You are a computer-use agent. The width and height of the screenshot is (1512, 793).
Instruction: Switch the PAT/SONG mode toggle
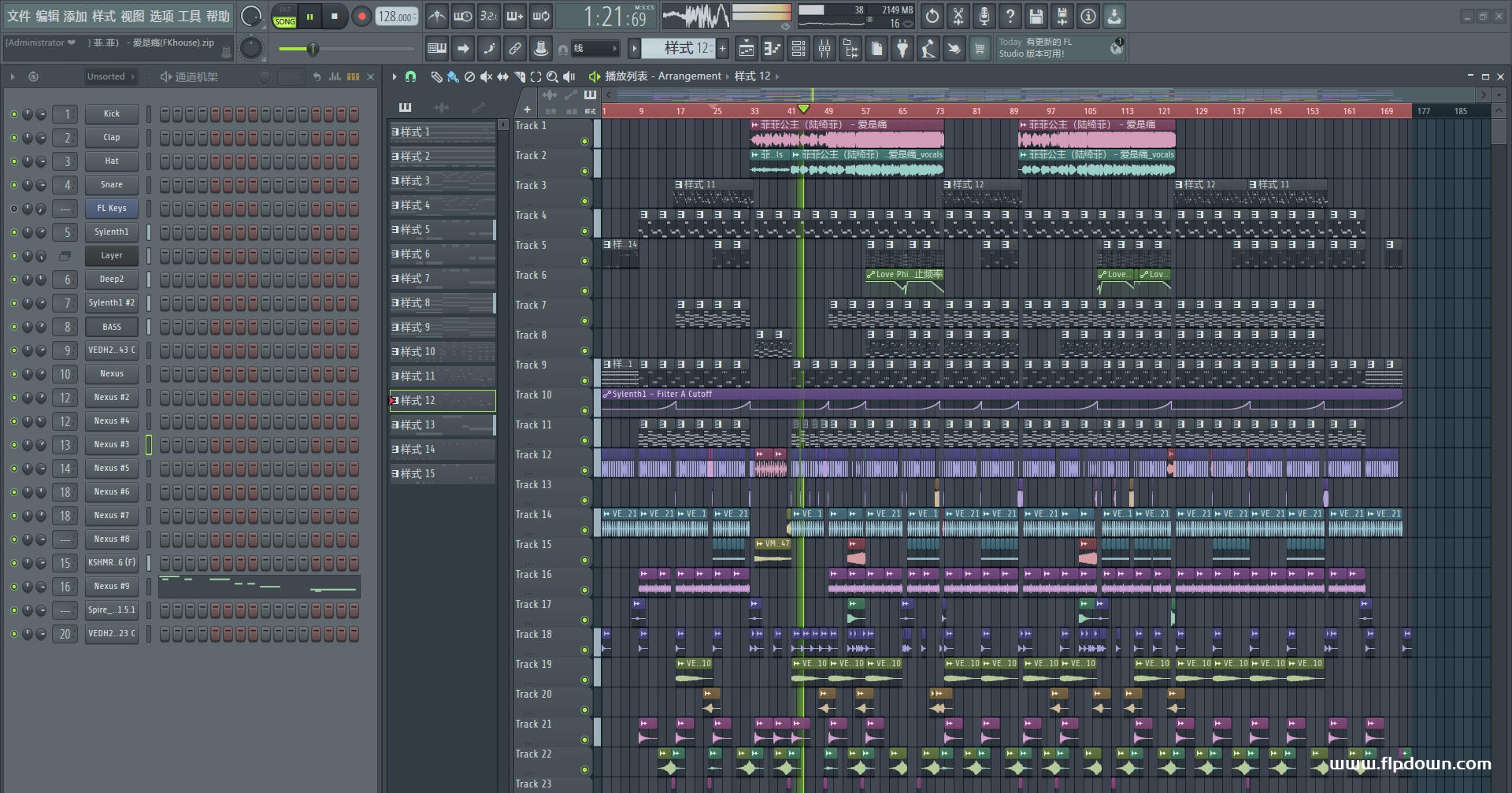[284, 17]
